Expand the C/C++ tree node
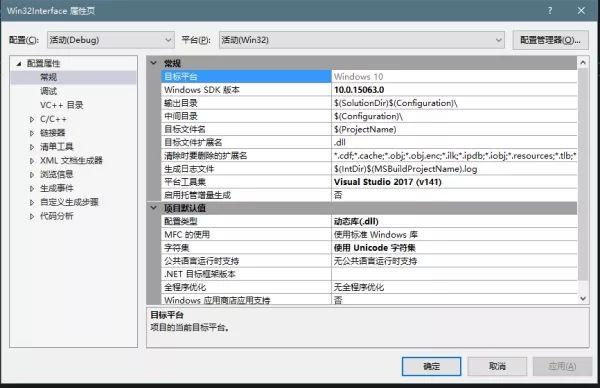This screenshot has width=600, height=388. [32, 119]
